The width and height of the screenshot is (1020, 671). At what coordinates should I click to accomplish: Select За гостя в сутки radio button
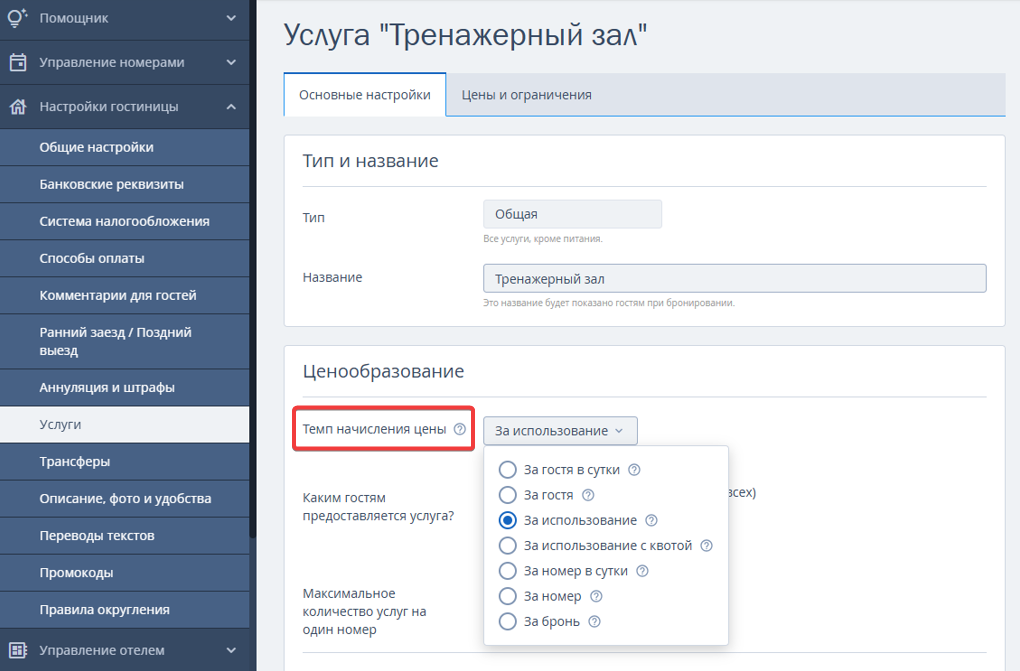(507, 470)
